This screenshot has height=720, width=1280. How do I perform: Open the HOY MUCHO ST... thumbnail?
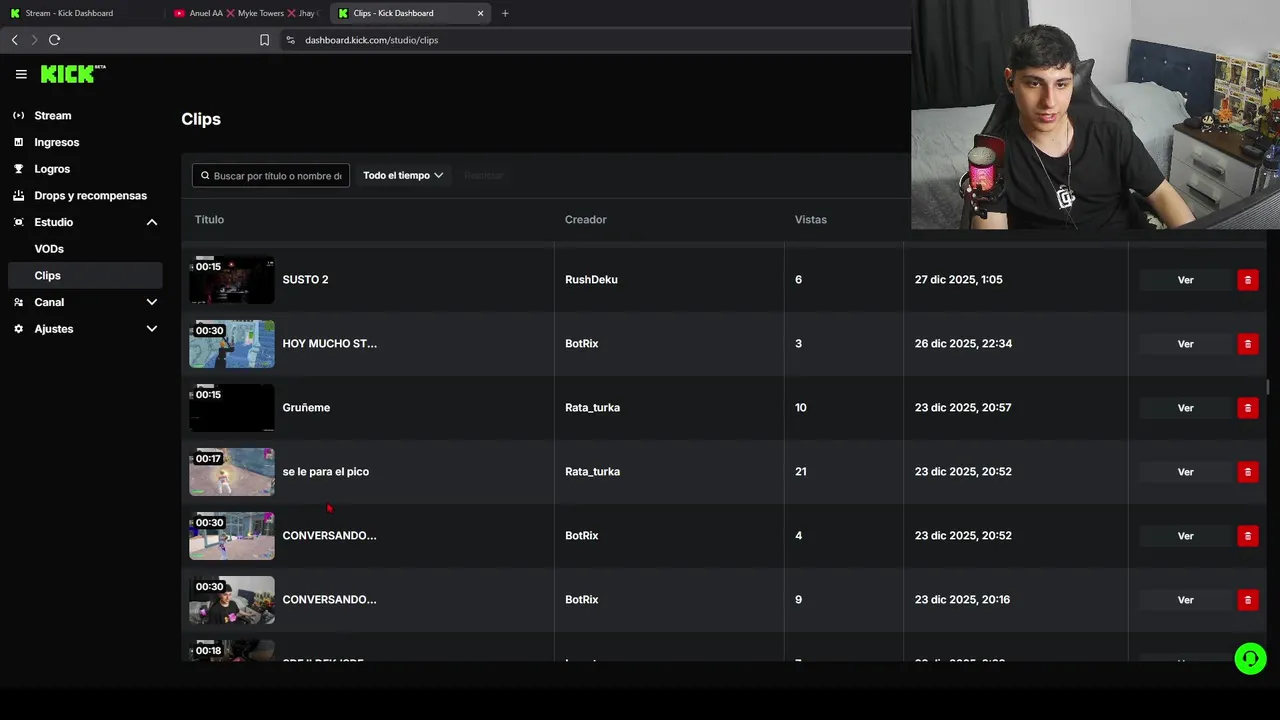click(x=232, y=344)
